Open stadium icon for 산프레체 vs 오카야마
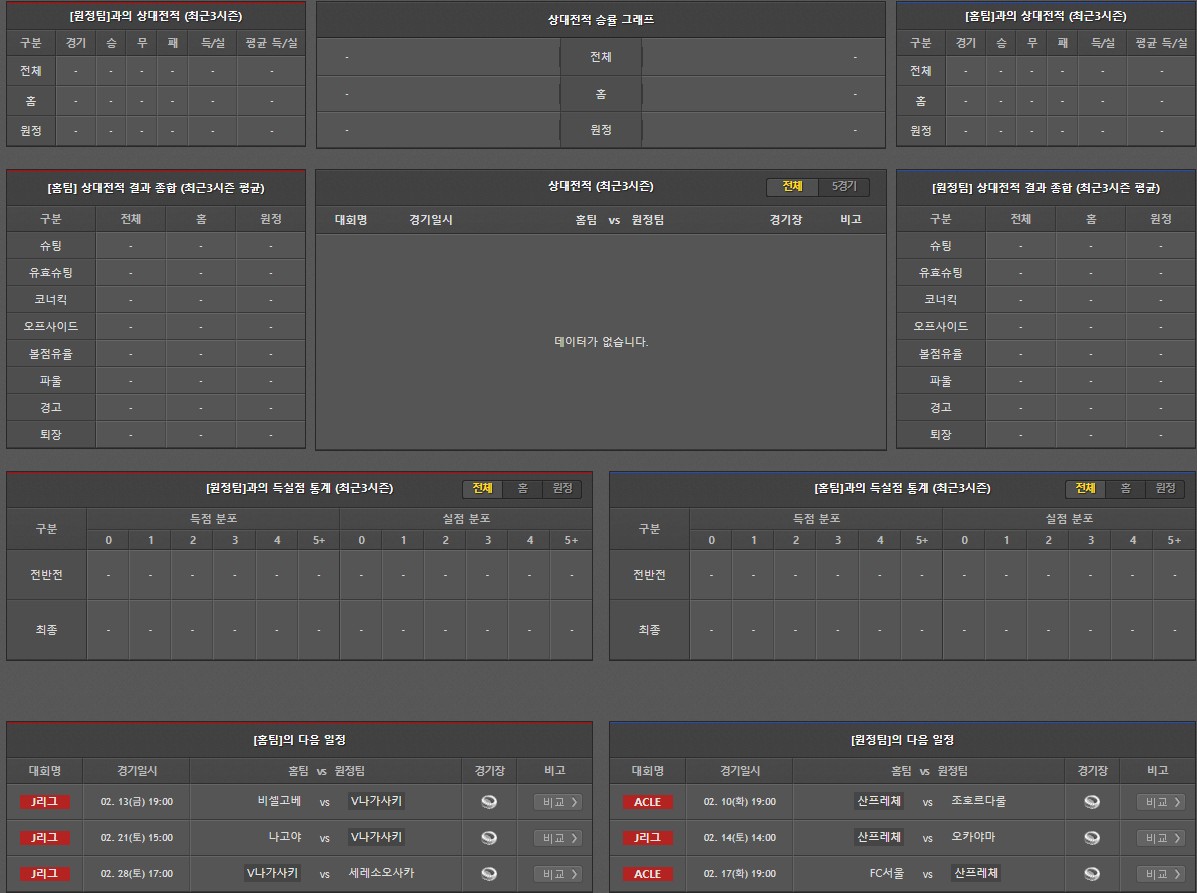 1092,838
